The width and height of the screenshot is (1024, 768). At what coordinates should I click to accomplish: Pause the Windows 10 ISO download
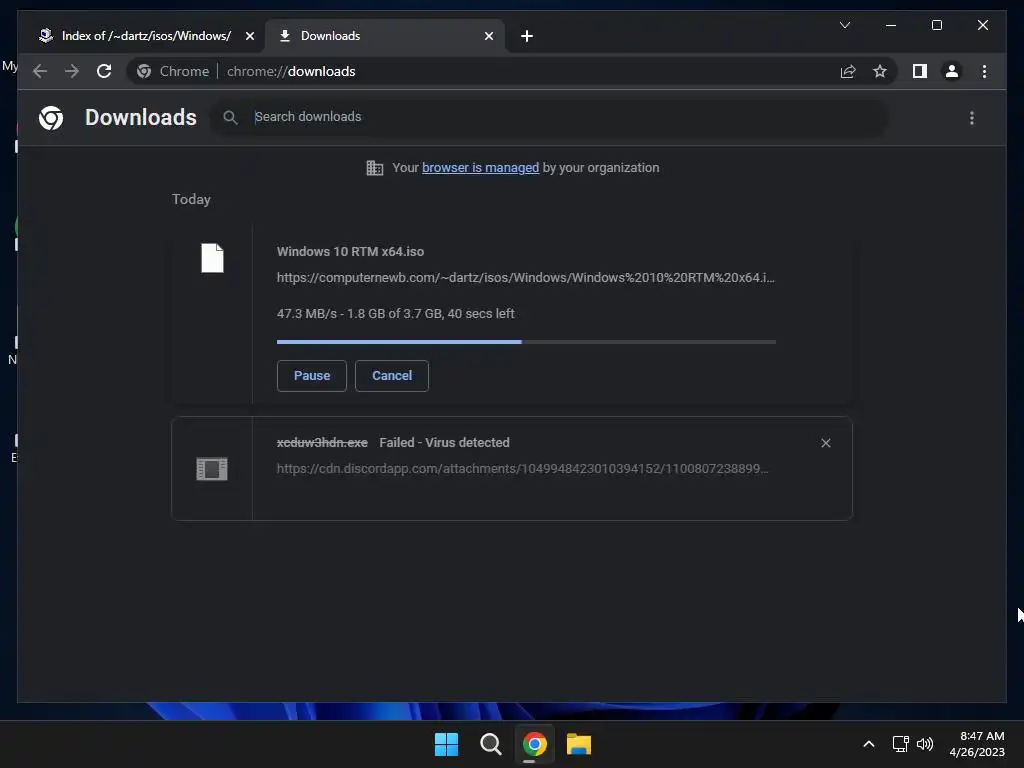point(312,376)
